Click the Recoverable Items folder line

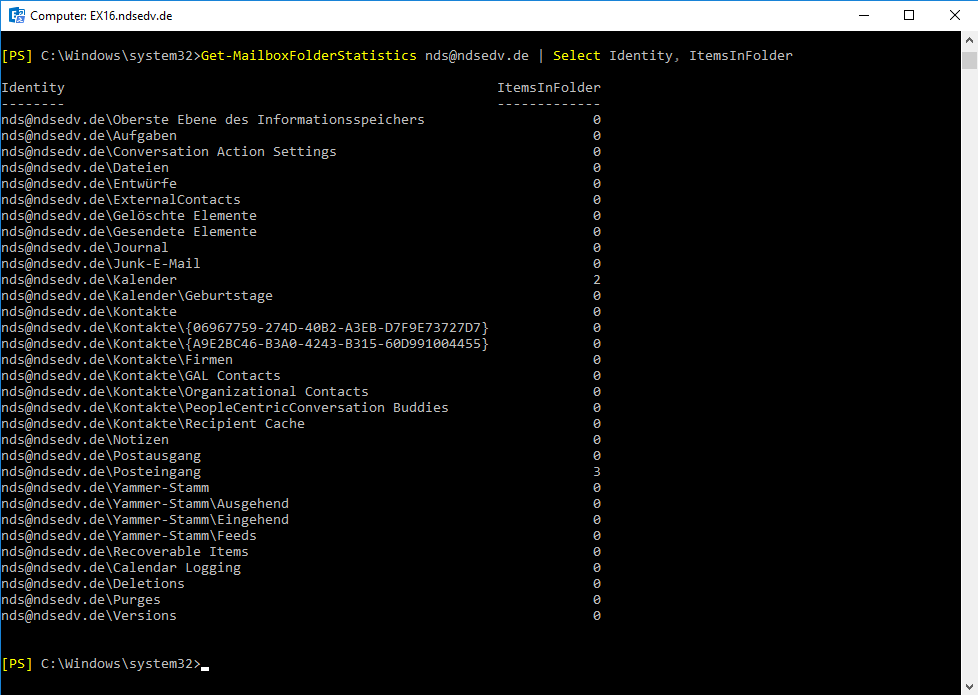125,552
